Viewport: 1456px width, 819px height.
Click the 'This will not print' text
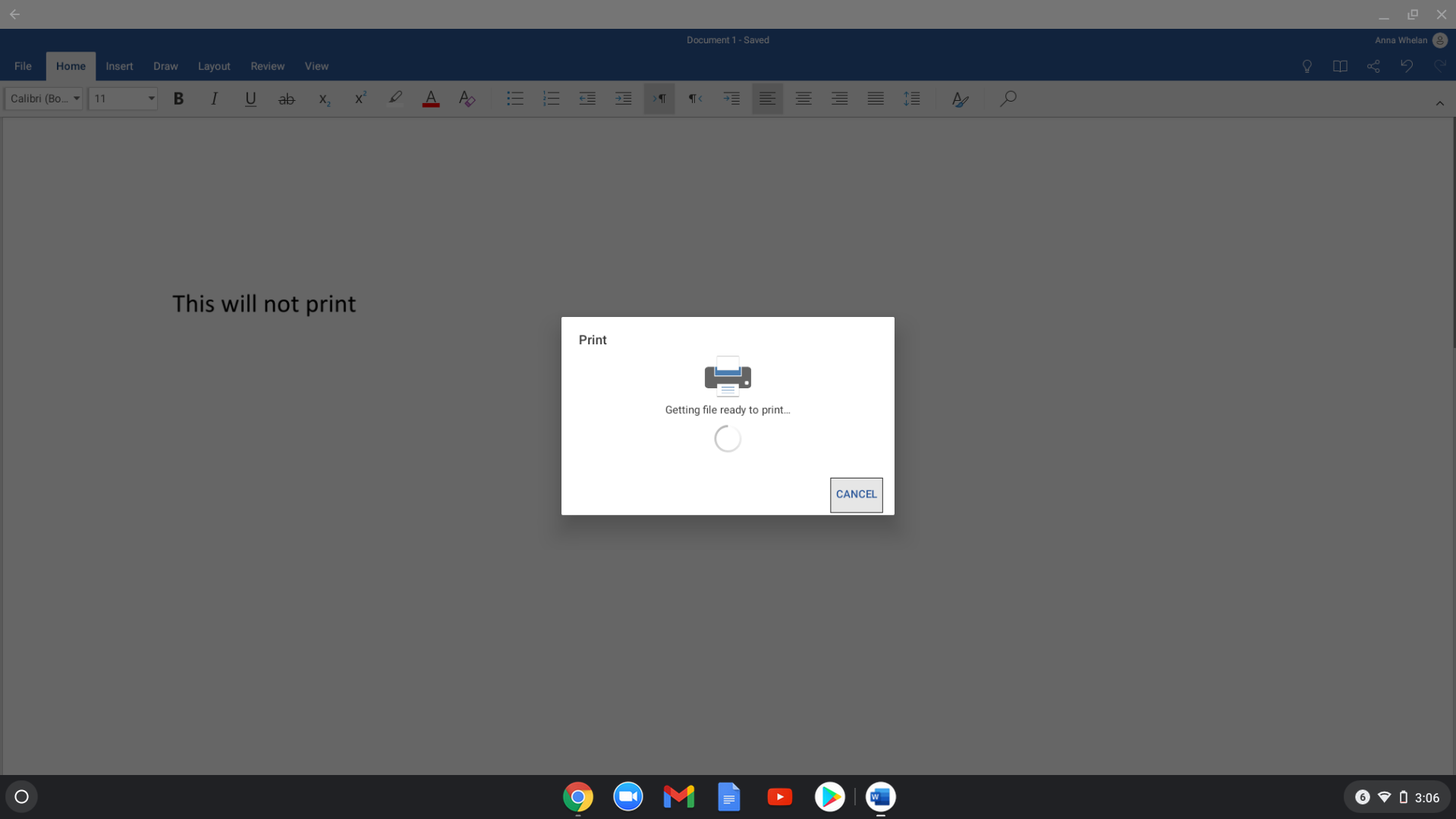click(264, 304)
